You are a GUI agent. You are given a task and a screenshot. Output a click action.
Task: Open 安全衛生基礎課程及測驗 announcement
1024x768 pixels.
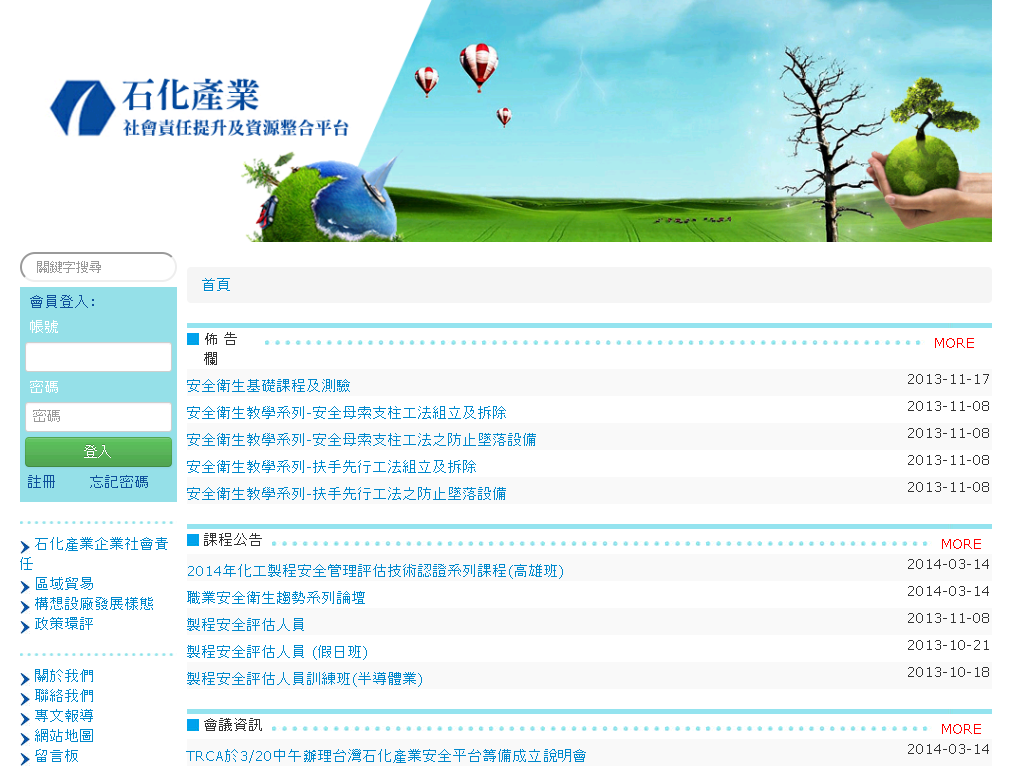pyautogui.click(x=268, y=386)
